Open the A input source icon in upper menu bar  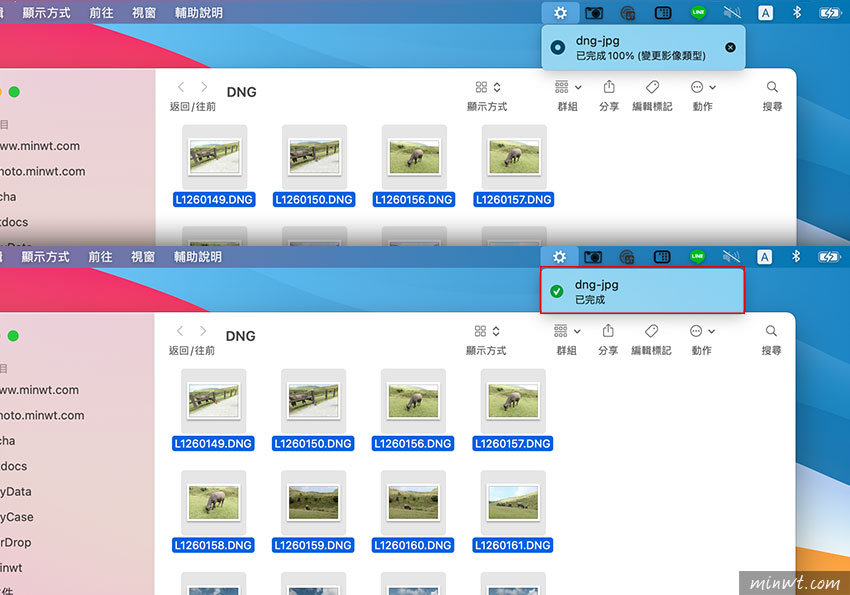click(765, 12)
